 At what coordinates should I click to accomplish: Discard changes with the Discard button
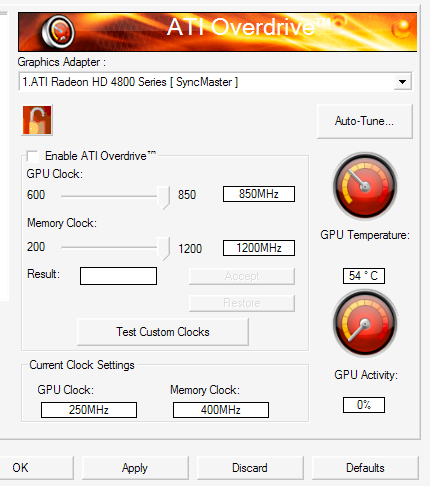250,468
